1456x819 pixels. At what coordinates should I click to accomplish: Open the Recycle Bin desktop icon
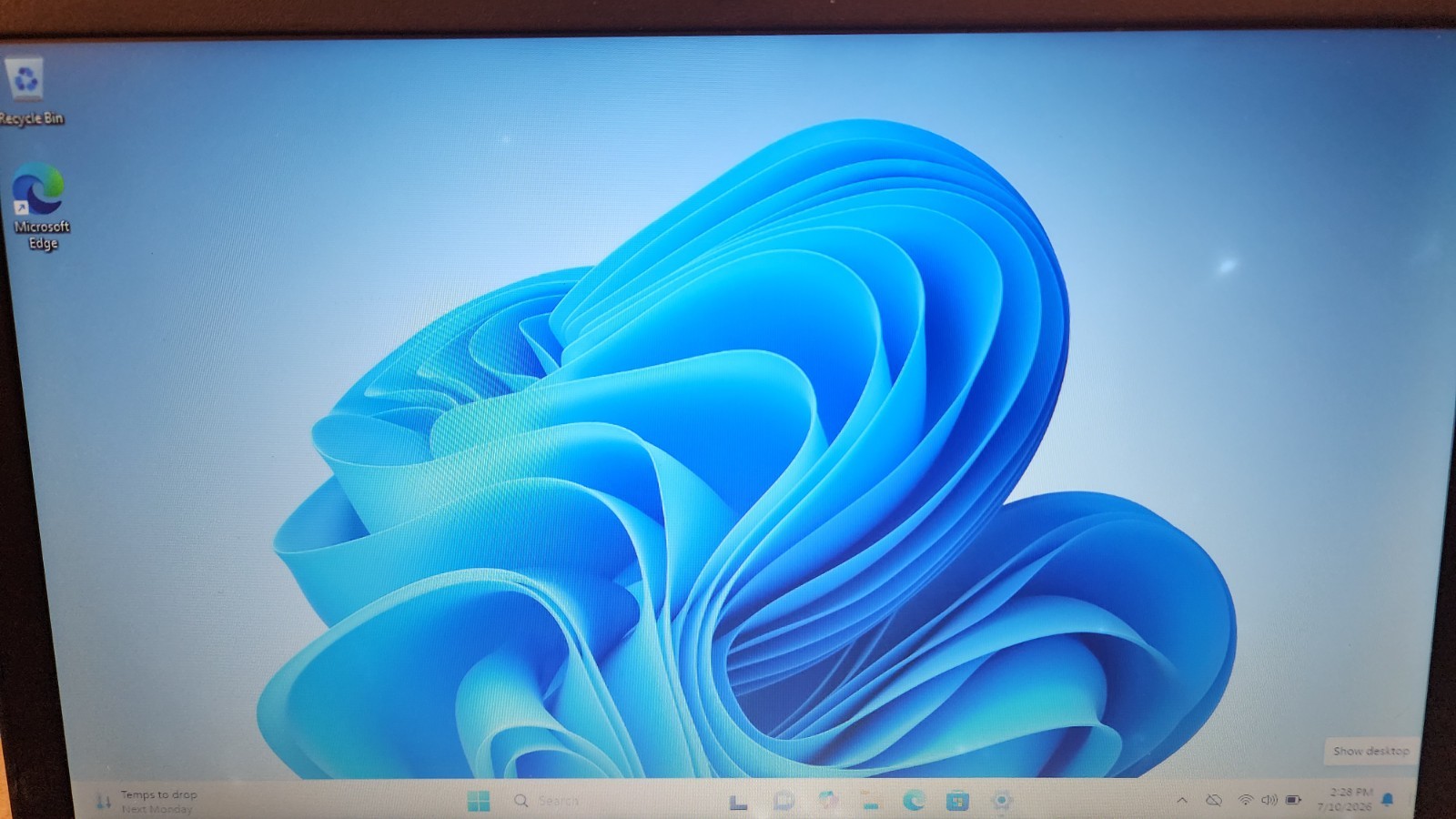pyautogui.click(x=28, y=92)
